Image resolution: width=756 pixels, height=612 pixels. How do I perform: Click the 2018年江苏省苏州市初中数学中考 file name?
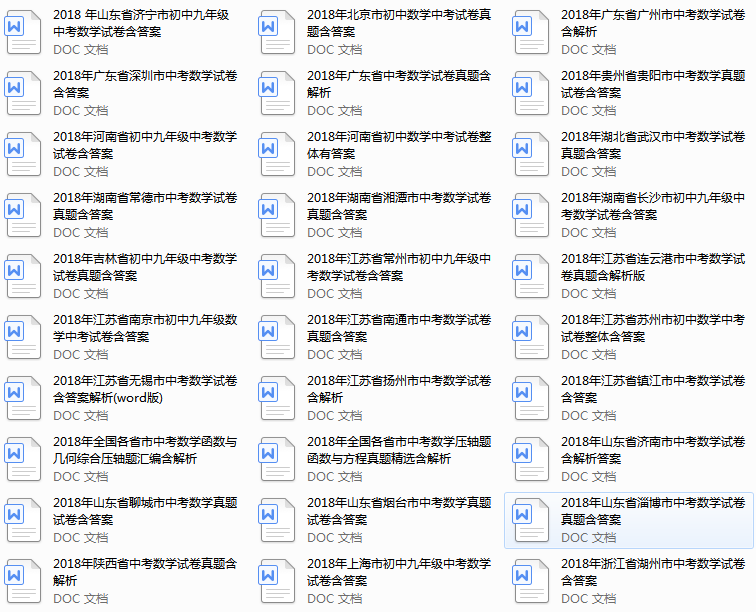click(x=652, y=328)
